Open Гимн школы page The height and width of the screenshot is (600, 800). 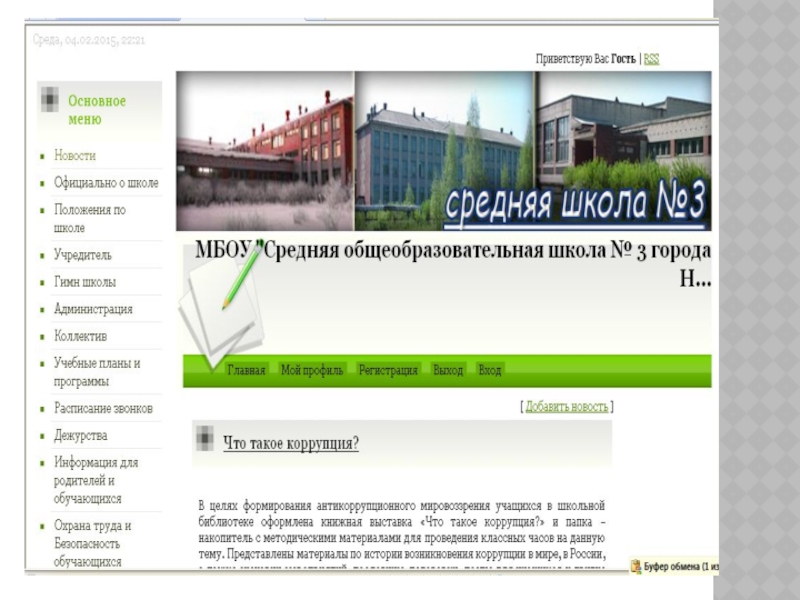pos(85,282)
